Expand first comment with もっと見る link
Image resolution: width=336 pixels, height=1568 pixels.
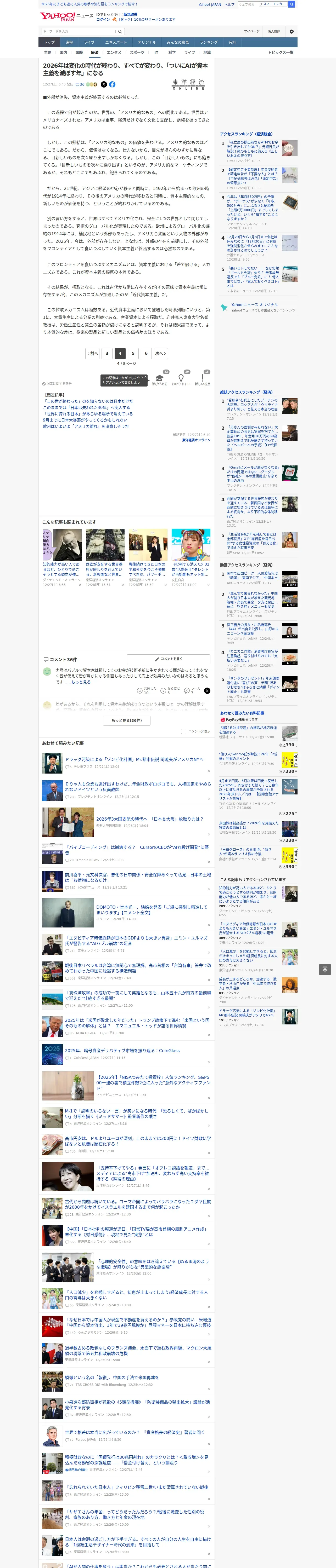coord(81,682)
